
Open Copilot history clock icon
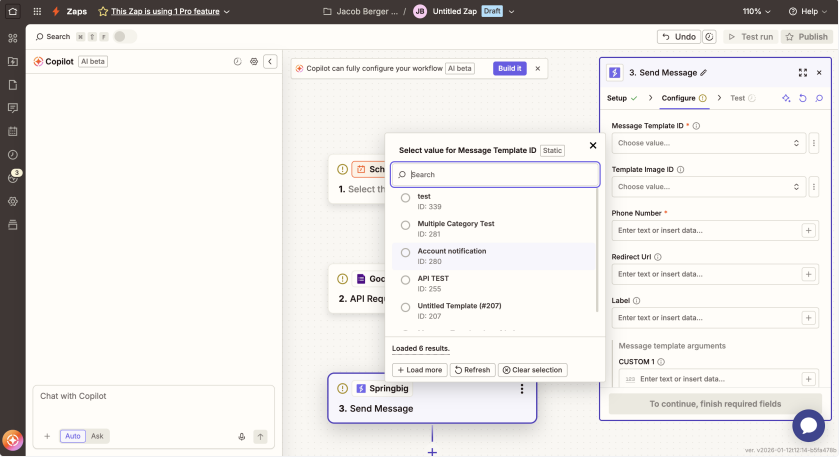pyautogui.click(x=237, y=62)
